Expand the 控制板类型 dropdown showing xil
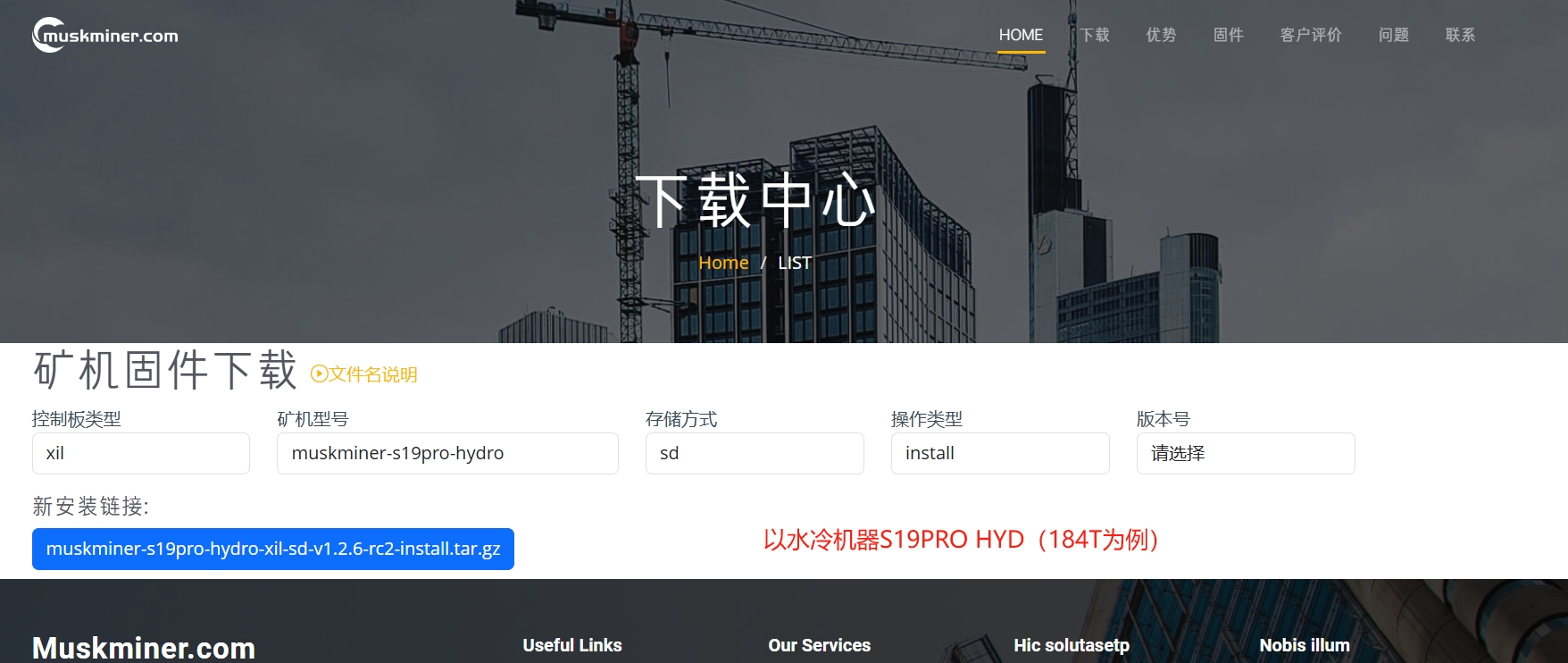 [x=141, y=453]
